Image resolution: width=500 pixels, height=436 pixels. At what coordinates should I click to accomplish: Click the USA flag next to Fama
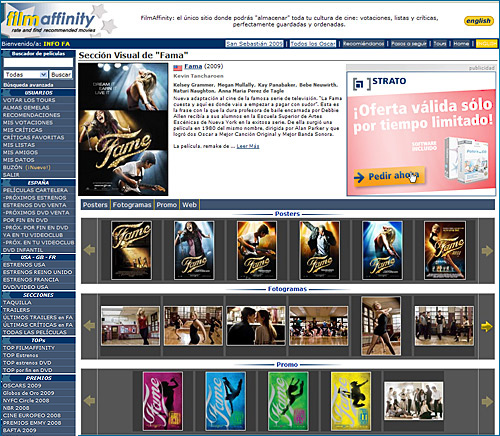[x=177, y=68]
